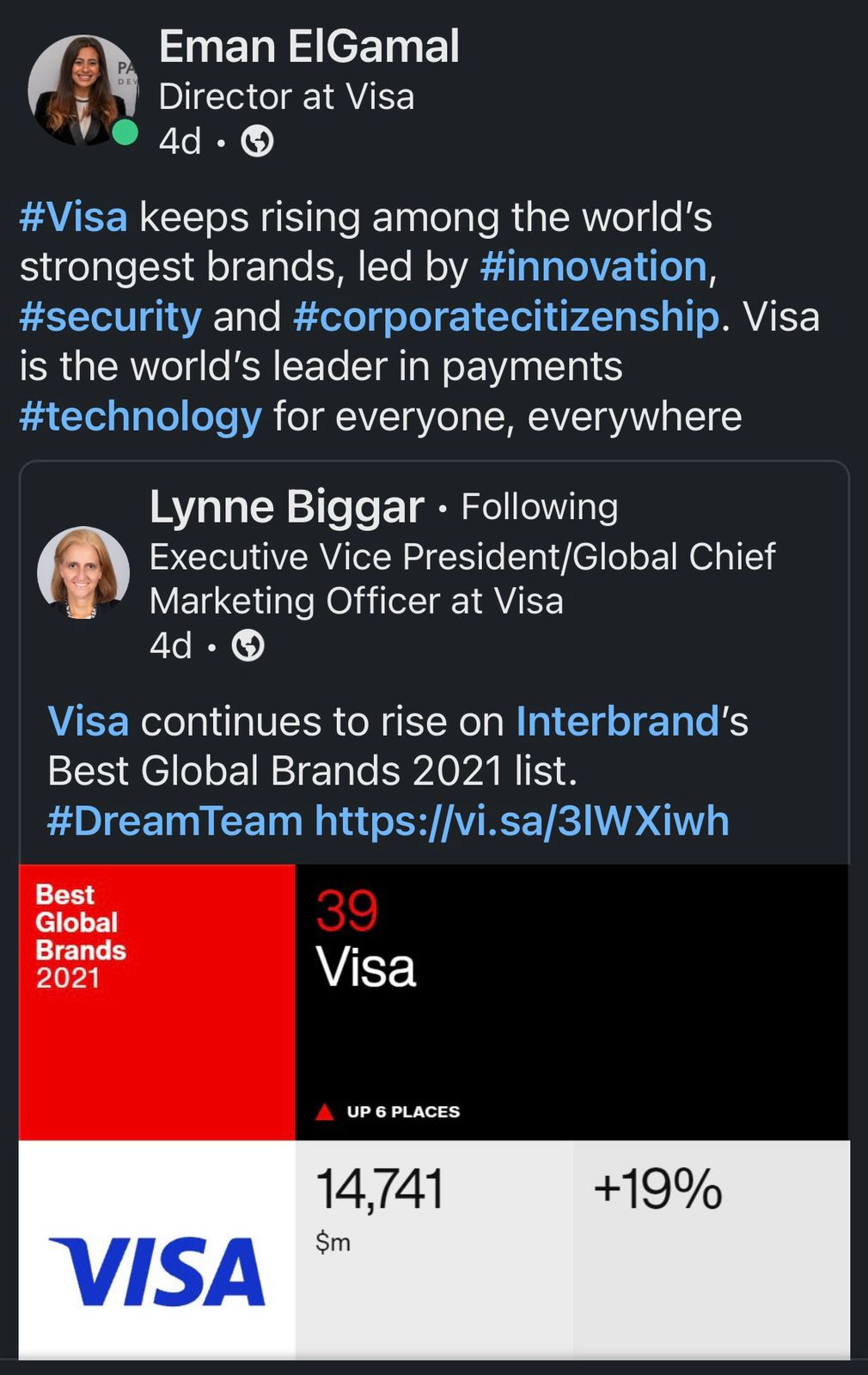Open the #Visa hashtag

pyautogui.click(x=74, y=217)
